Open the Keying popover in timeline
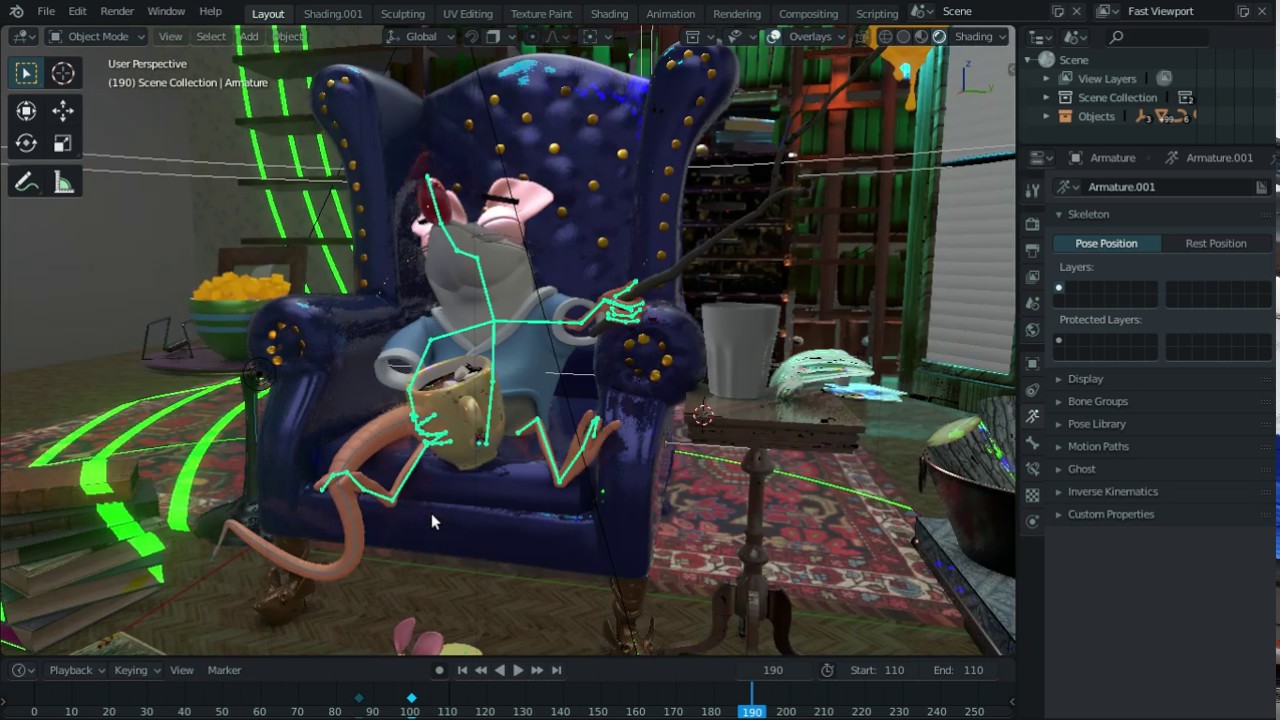Image resolution: width=1280 pixels, height=720 pixels. click(x=136, y=670)
